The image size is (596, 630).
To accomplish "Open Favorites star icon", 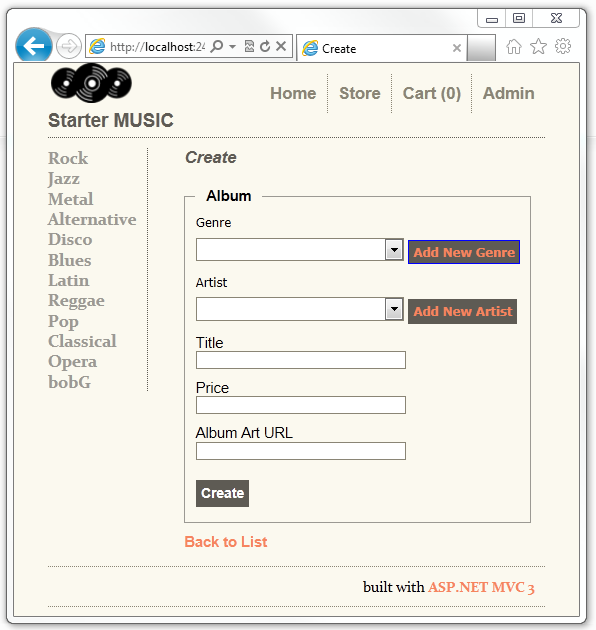I will pyautogui.click(x=538, y=47).
